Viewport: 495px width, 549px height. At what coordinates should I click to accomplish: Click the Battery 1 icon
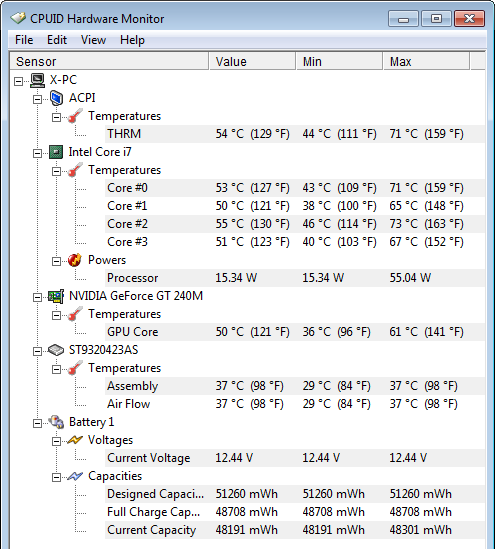click(x=56, y=422)
